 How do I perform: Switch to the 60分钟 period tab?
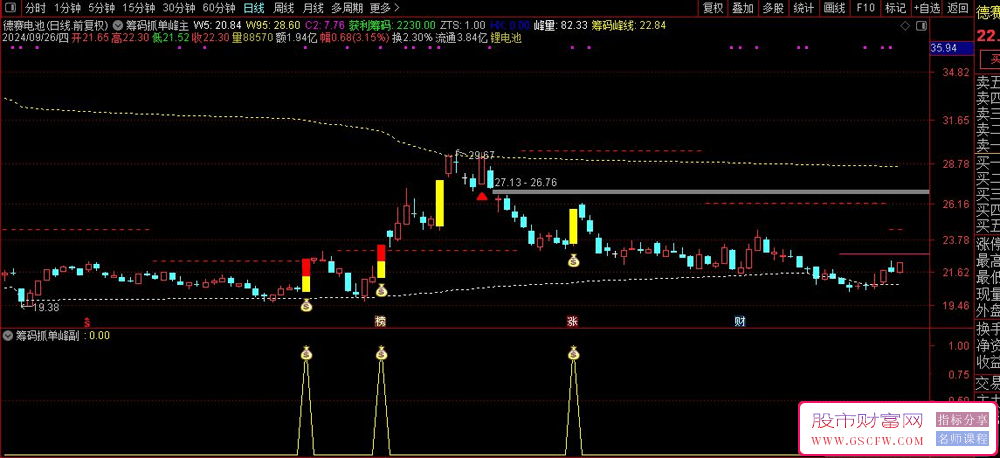click(x=219, y=8)
